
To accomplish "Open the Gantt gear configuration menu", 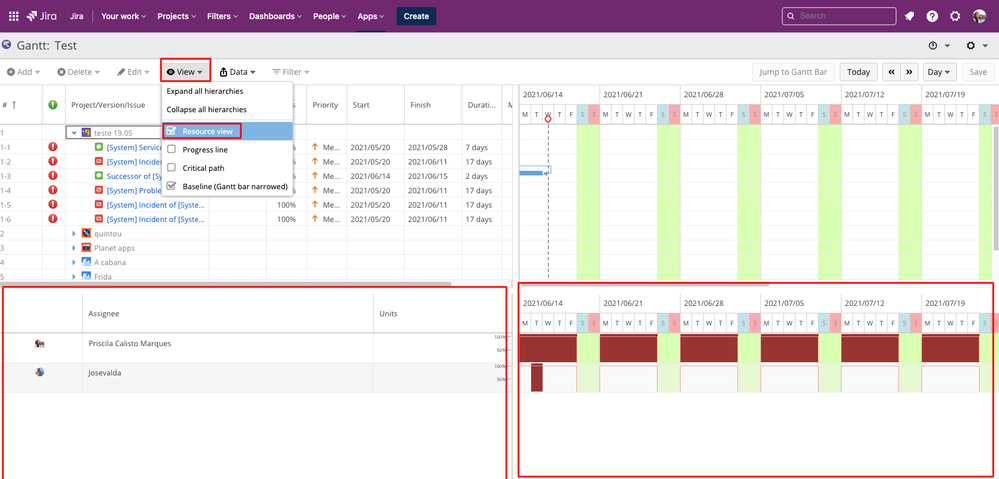I will click(977, 45).
